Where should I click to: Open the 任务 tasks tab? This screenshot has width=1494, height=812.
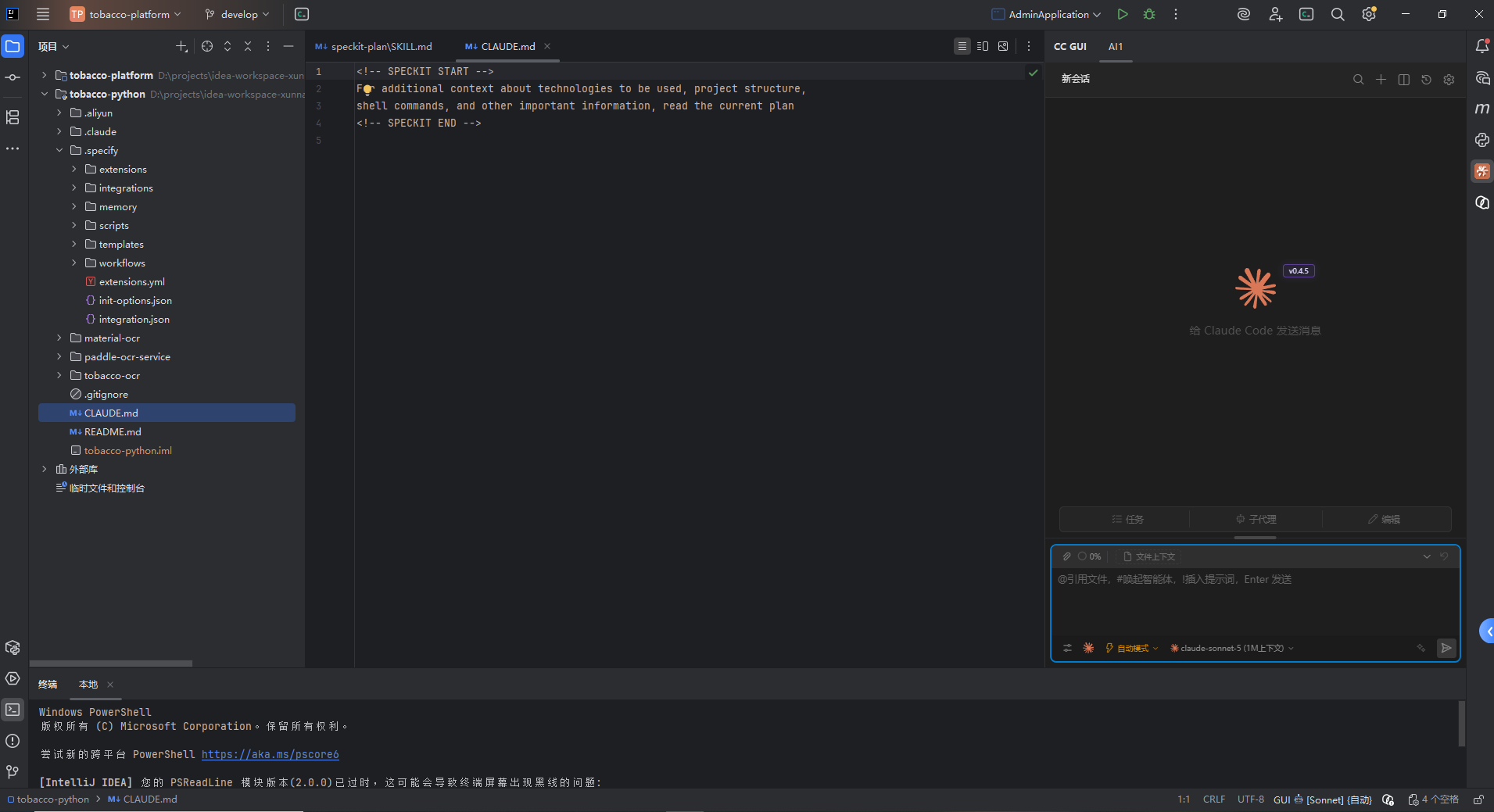tap(1127, 519)
